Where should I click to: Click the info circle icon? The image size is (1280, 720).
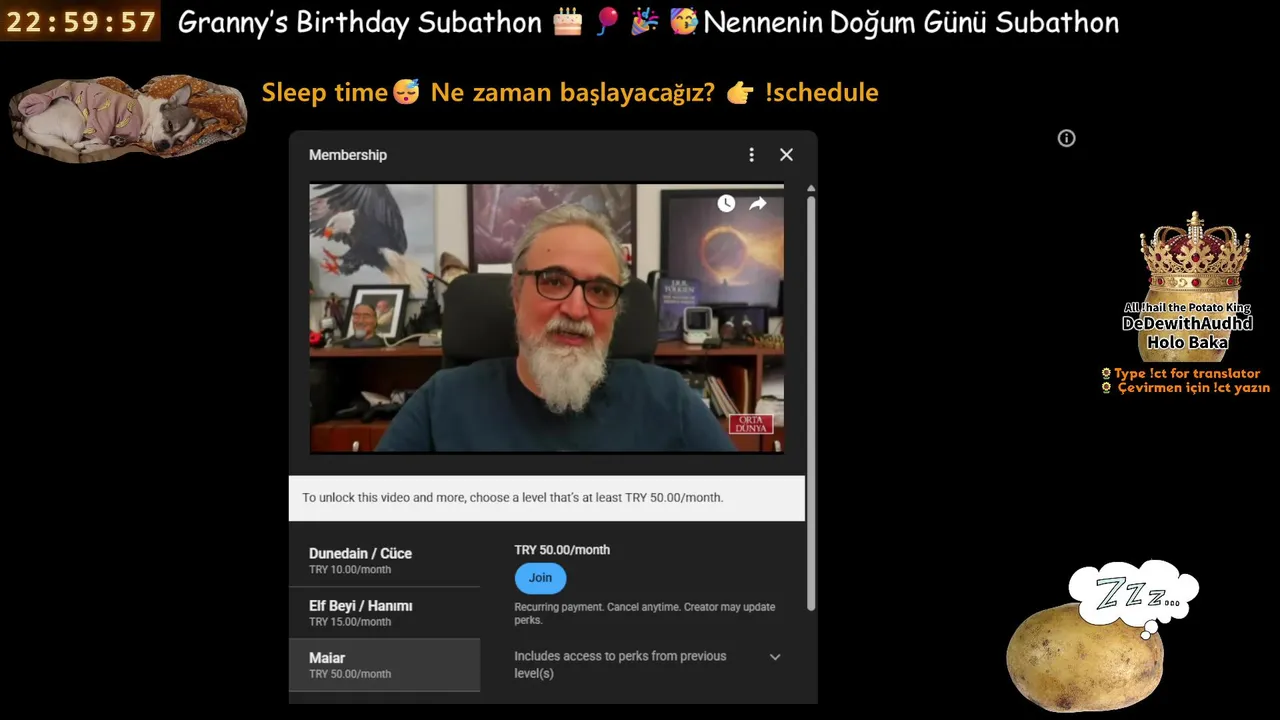tap(1066, 138)
